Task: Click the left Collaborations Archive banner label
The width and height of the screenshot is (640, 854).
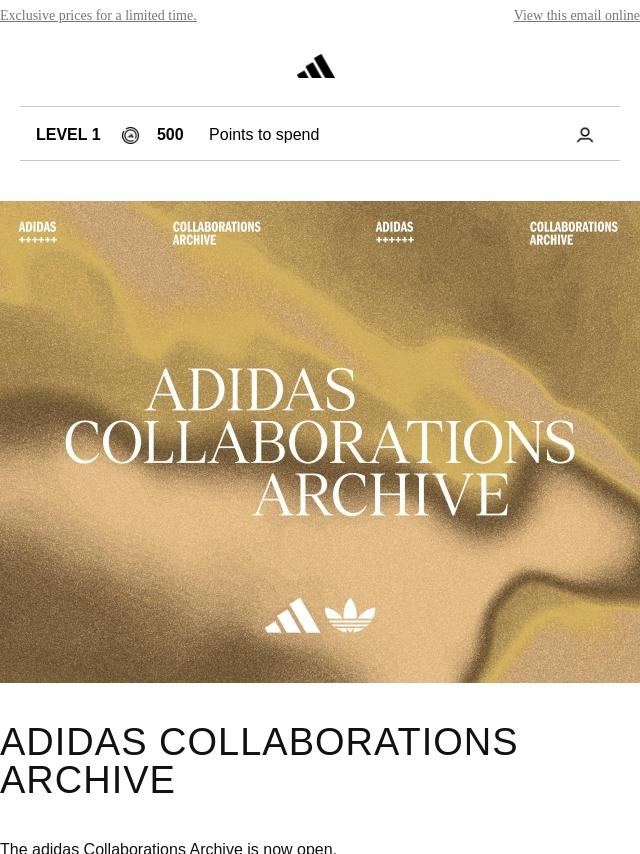Action: [x=217, y=233]
